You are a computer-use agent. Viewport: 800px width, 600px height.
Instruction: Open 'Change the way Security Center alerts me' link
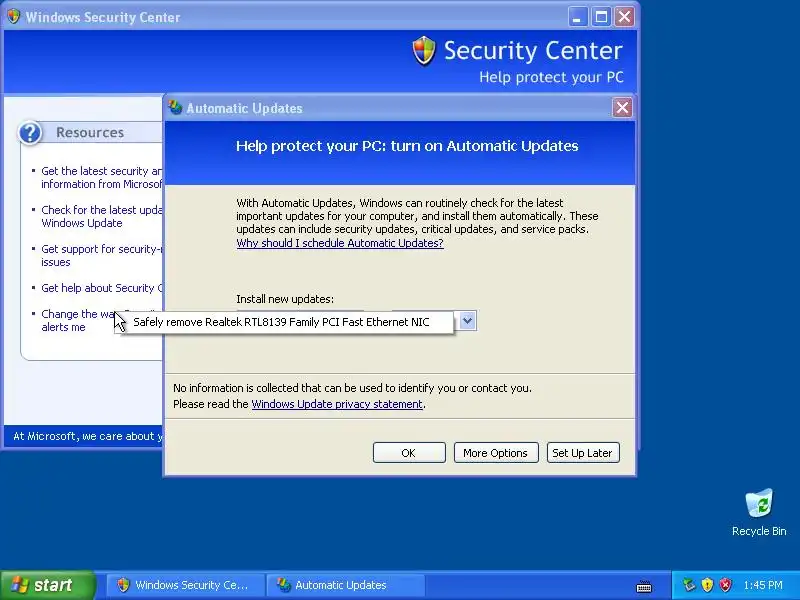tap(77, 320)
